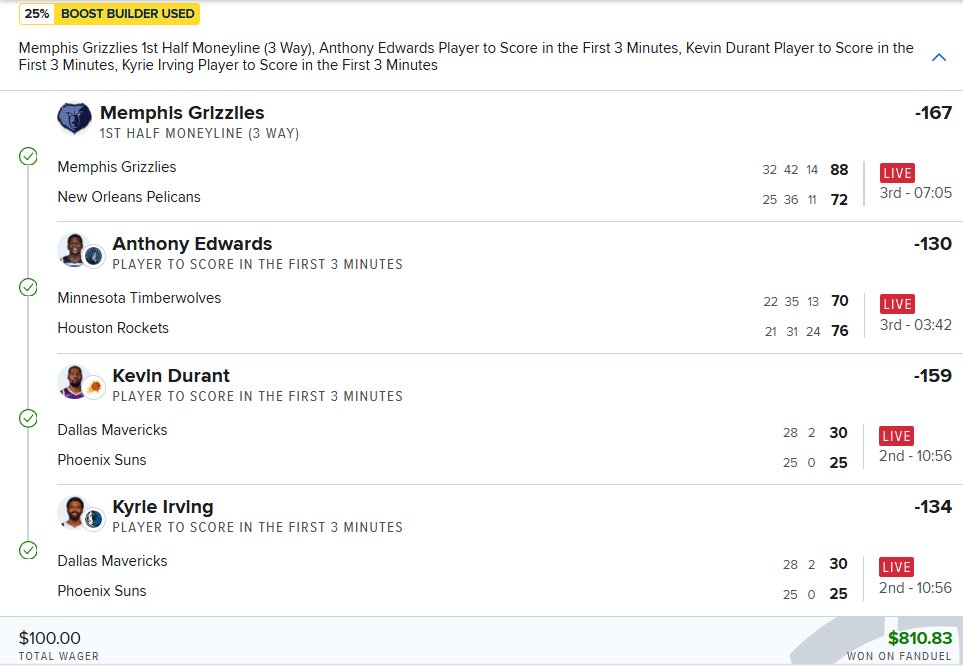Click Rockets total score 76
963x666 pixels.
[840, 331]
